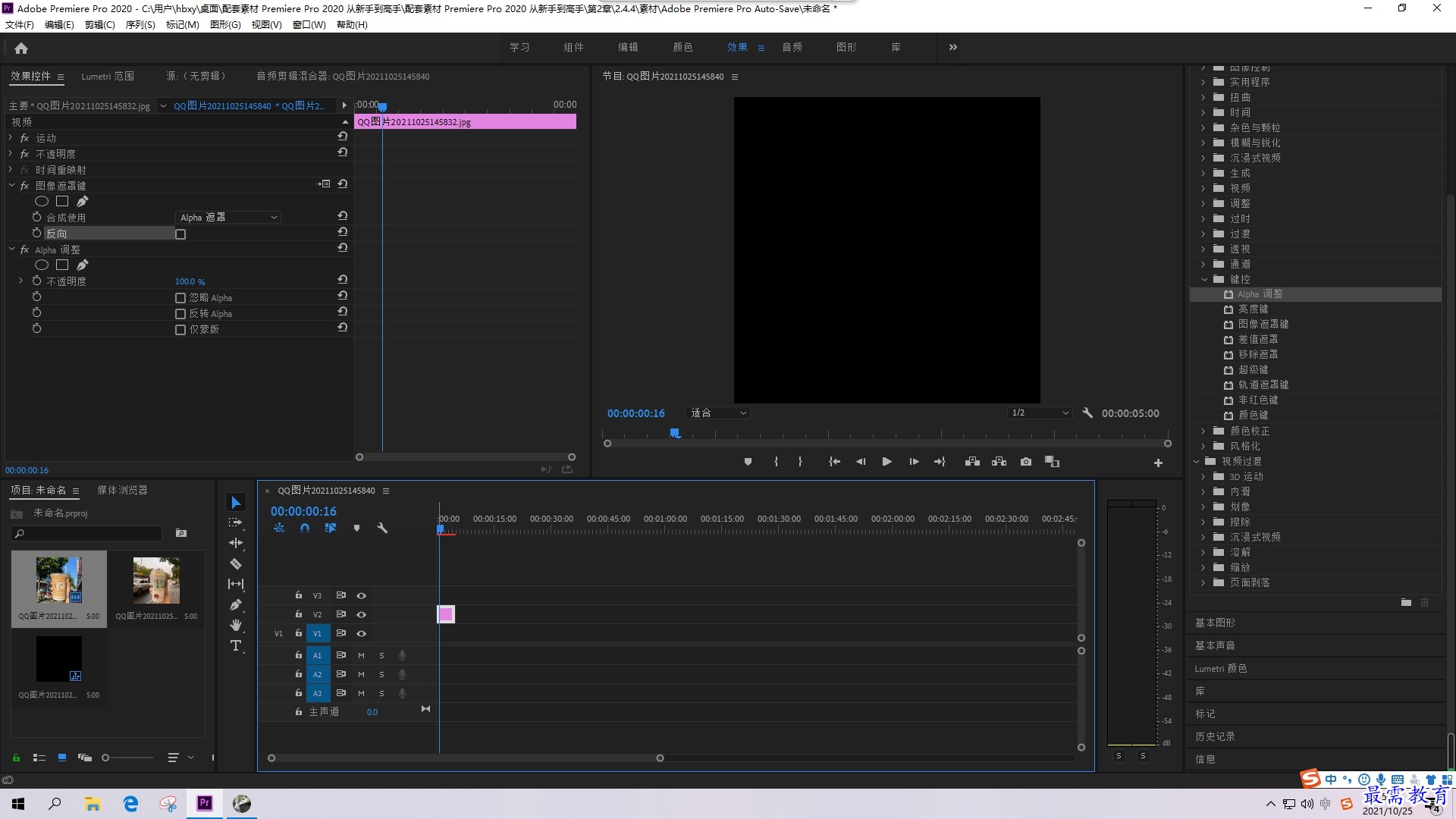The image size is (1456, 819).
Task: Toggle V3 track visibility eye
Action: pyautogui.click(x=362, y=595)
